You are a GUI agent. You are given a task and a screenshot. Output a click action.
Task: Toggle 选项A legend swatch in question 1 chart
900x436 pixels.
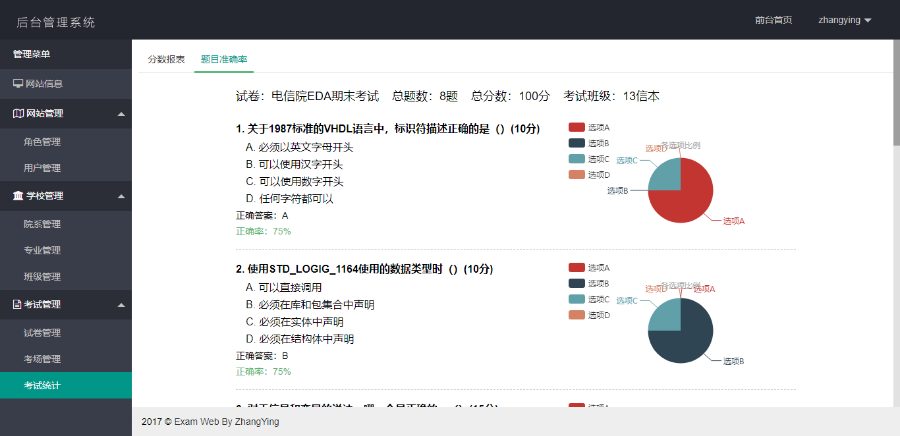(576, 127)
